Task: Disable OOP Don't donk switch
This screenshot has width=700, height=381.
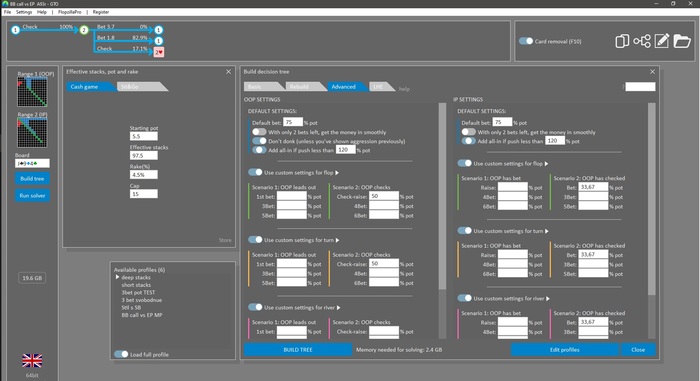Action: pyautogui.click(x=259, y=141)
